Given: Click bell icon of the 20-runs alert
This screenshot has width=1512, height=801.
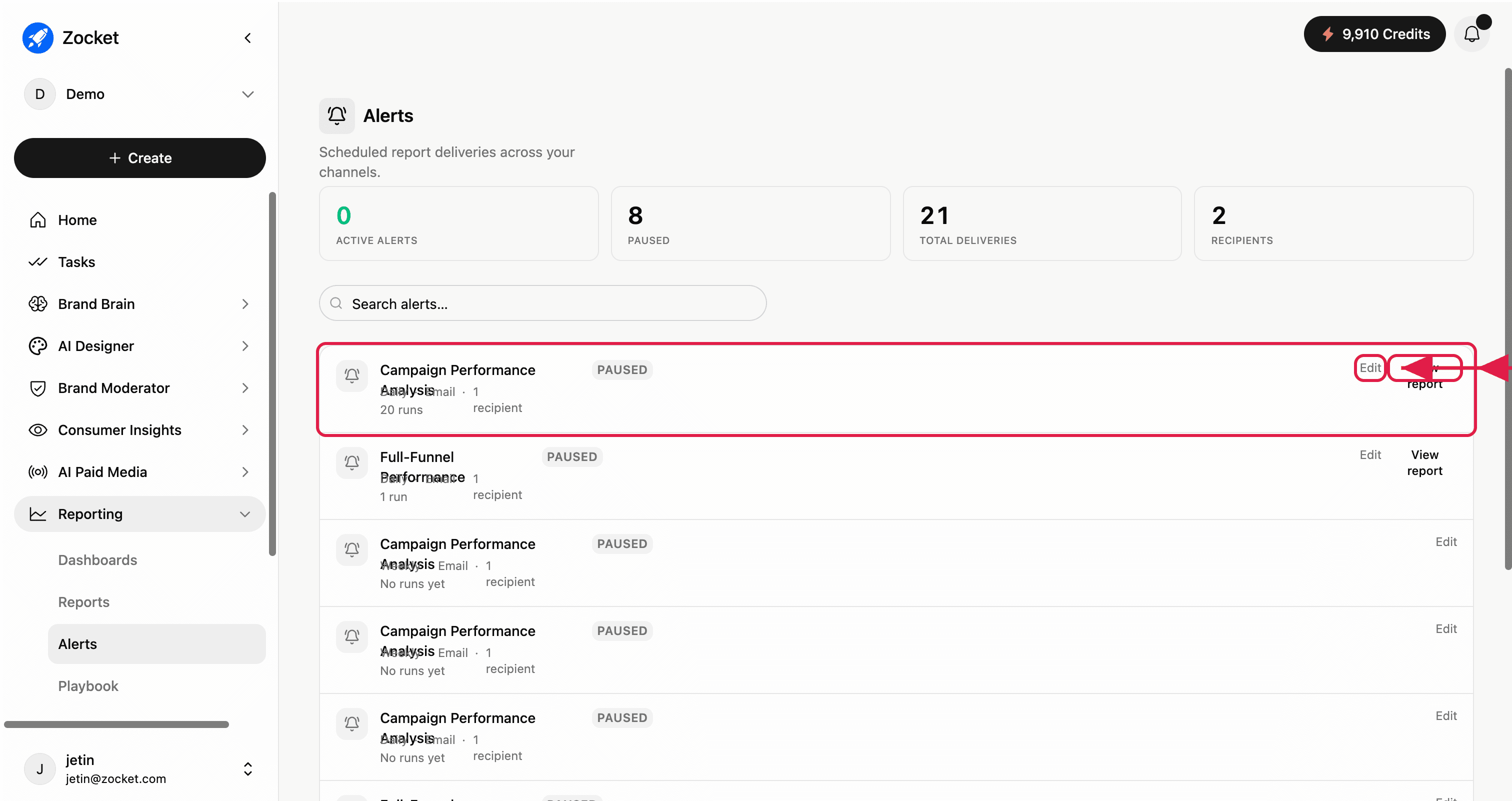Looking at the screenshot, I should pos(352,375).
